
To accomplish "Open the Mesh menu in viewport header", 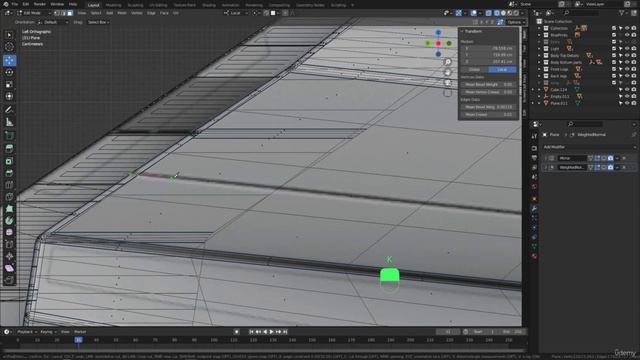I will (122, 13).
